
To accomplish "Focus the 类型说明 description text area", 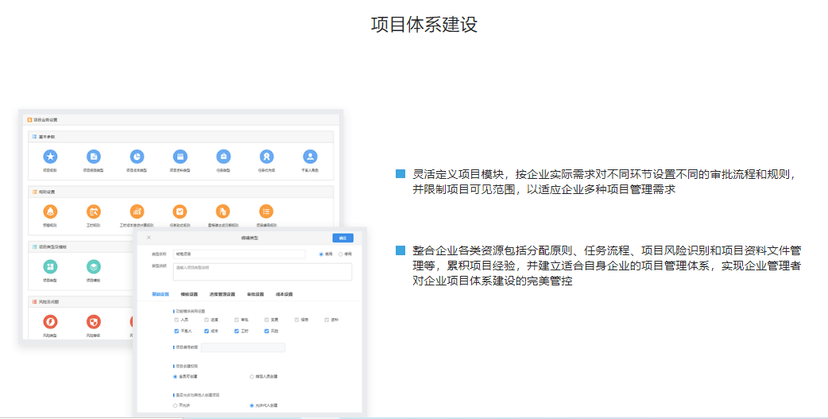I will pos(262,271).
